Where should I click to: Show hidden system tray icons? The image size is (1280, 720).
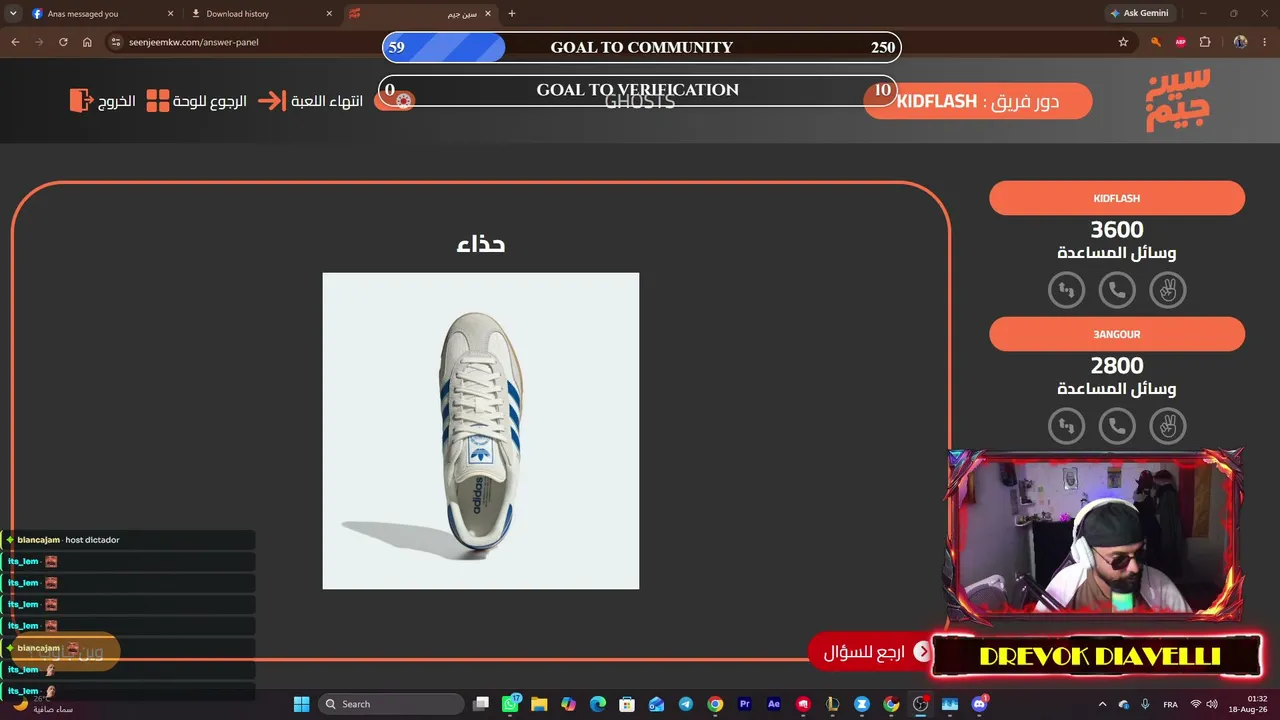pos(1103,704)
